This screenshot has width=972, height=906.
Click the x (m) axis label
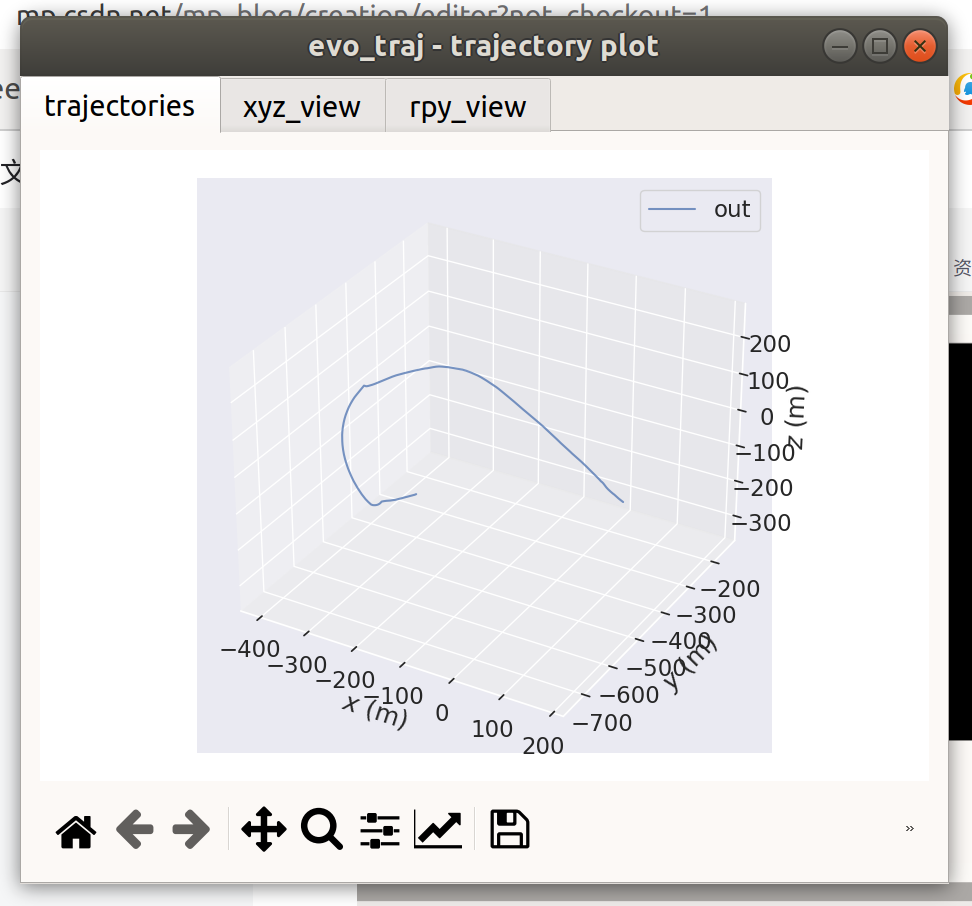click(376, 711)
